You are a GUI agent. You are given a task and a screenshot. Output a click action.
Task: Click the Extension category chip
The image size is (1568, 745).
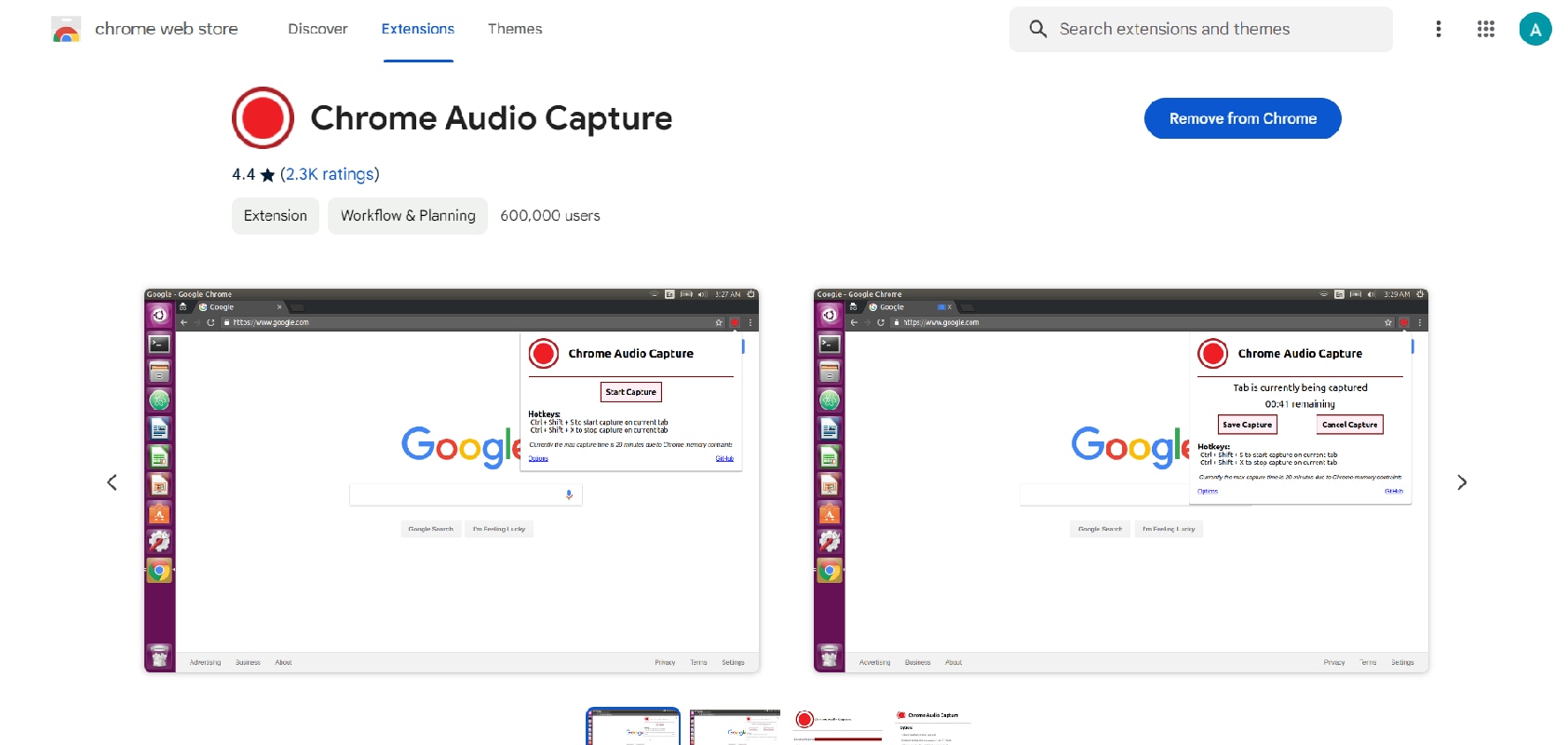pyautogui.click(x=276, y=216)
